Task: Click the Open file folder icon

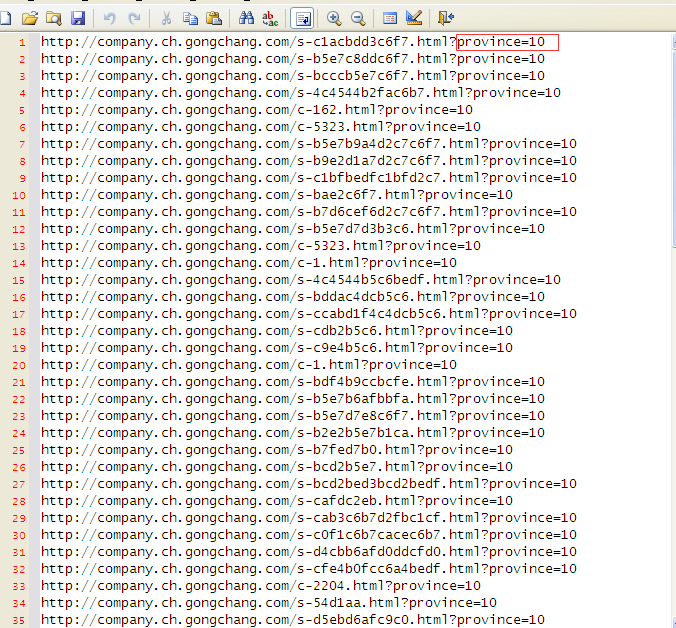Action: coord(30,18)
